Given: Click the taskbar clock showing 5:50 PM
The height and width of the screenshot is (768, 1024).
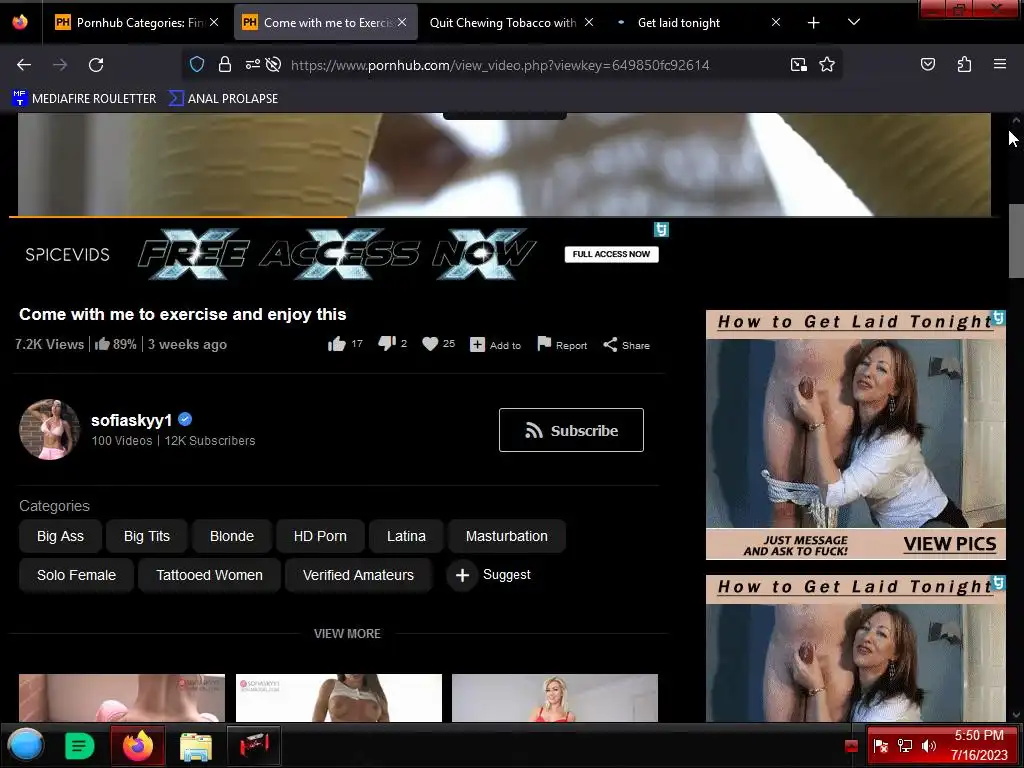Looking at the screenshot, I should coord(979,745).
